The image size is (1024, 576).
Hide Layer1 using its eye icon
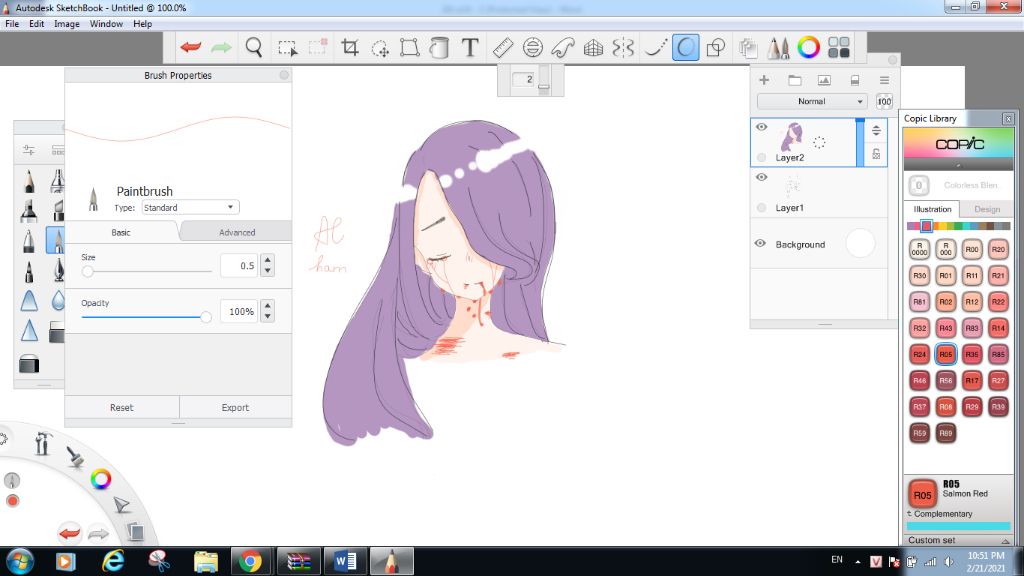(761, 177)
